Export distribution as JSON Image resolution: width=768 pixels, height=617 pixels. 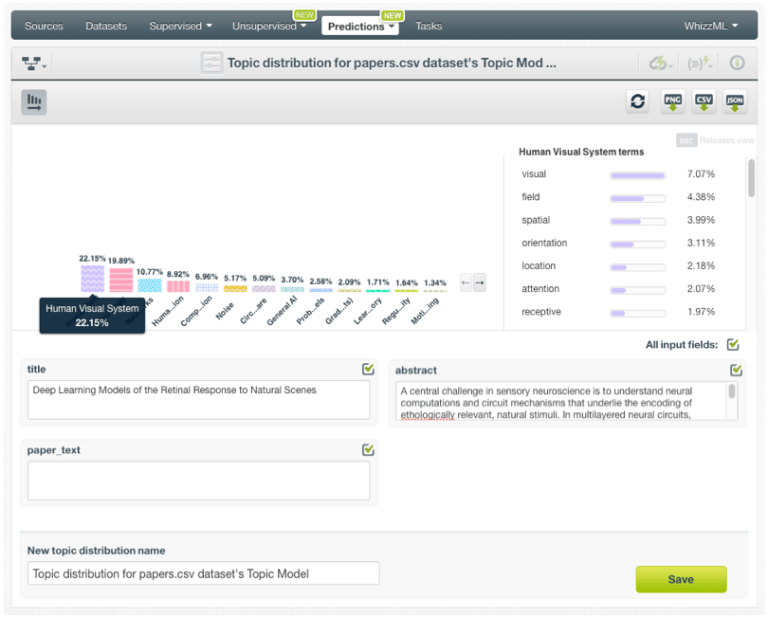(734, 101)
